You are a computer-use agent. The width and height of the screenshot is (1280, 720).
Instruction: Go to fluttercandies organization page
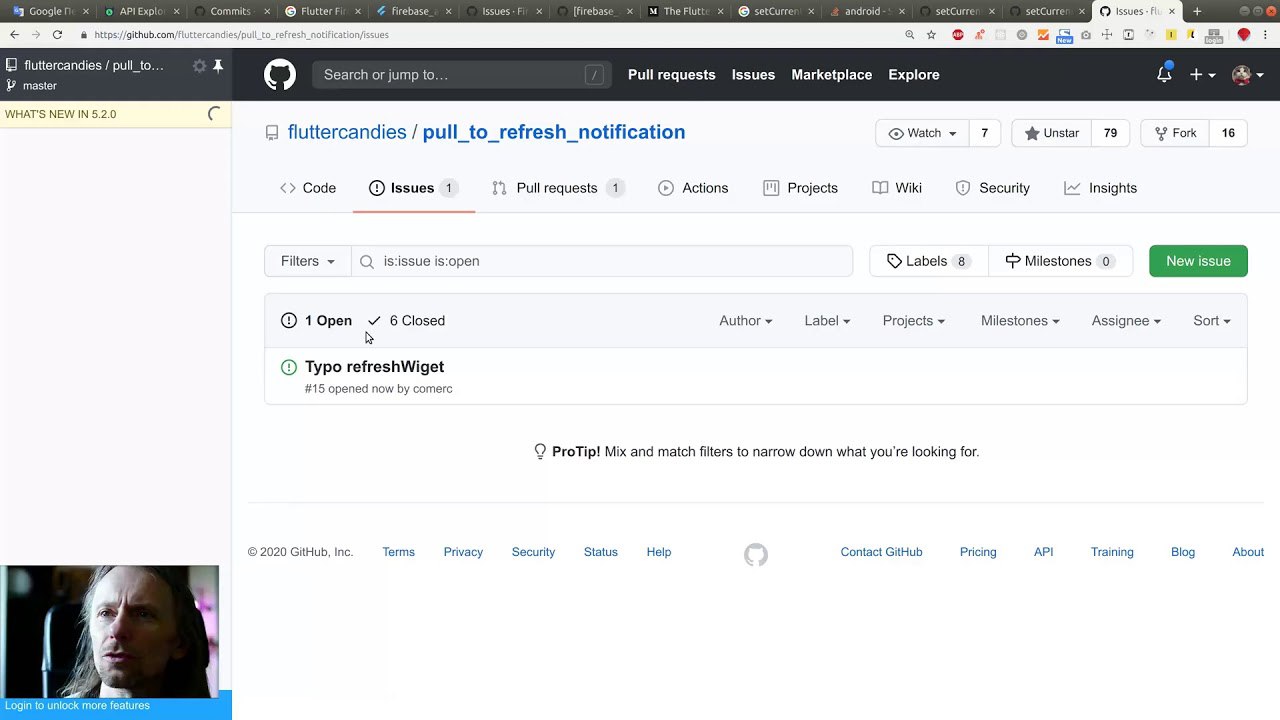(347, 132)
